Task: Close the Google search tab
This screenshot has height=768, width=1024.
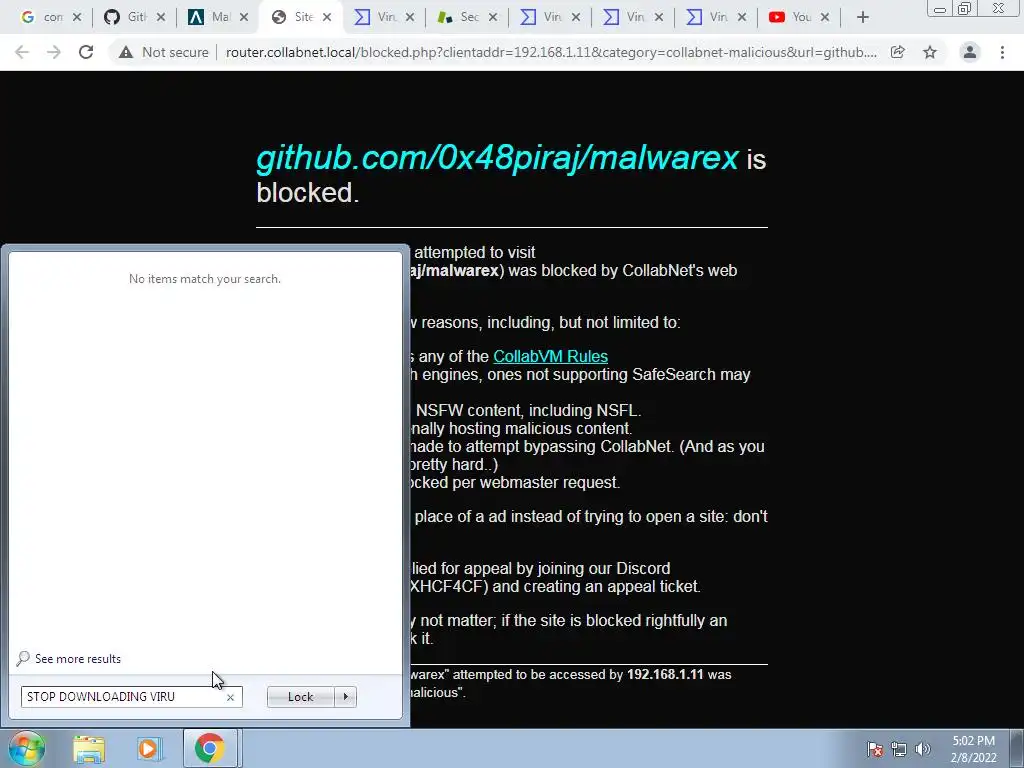Action: coord(77,18)
